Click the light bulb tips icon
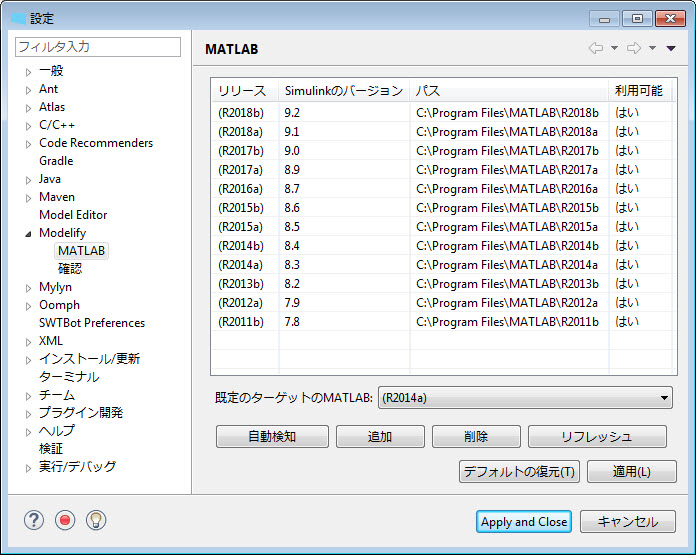This screenshot has width=696, height=555. coord(96,520)
